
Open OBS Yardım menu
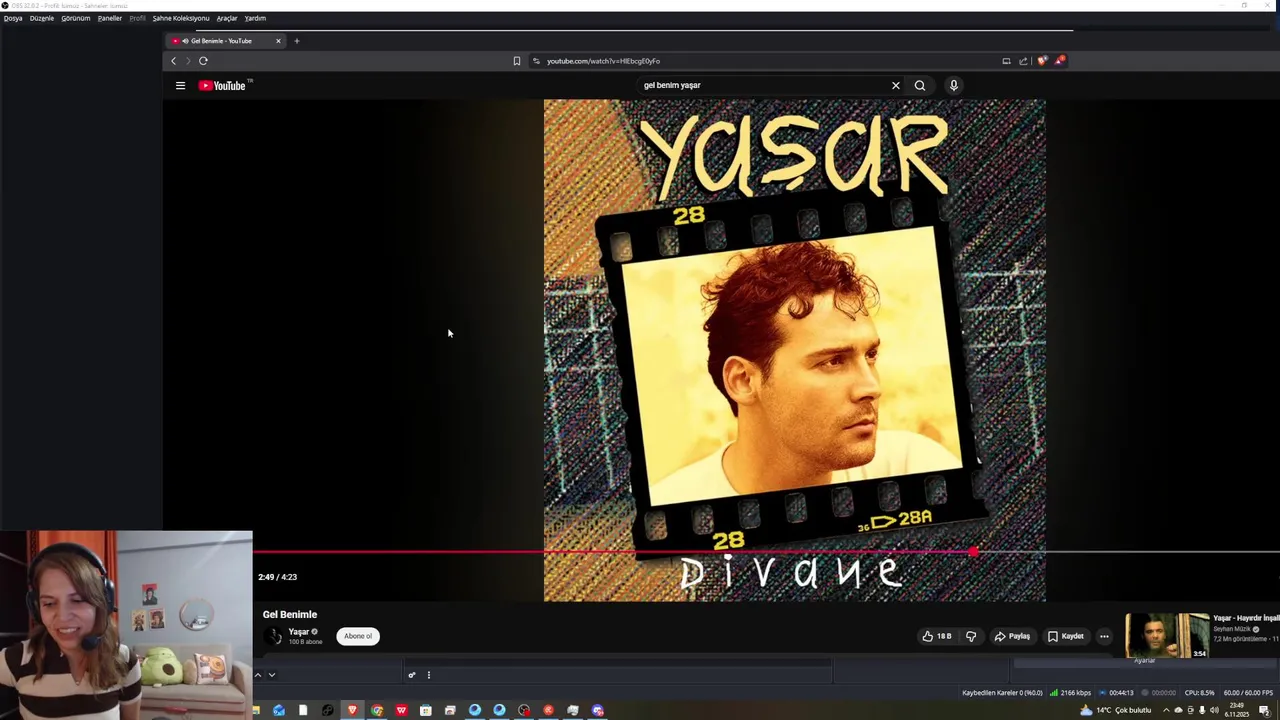pos(255,18)
